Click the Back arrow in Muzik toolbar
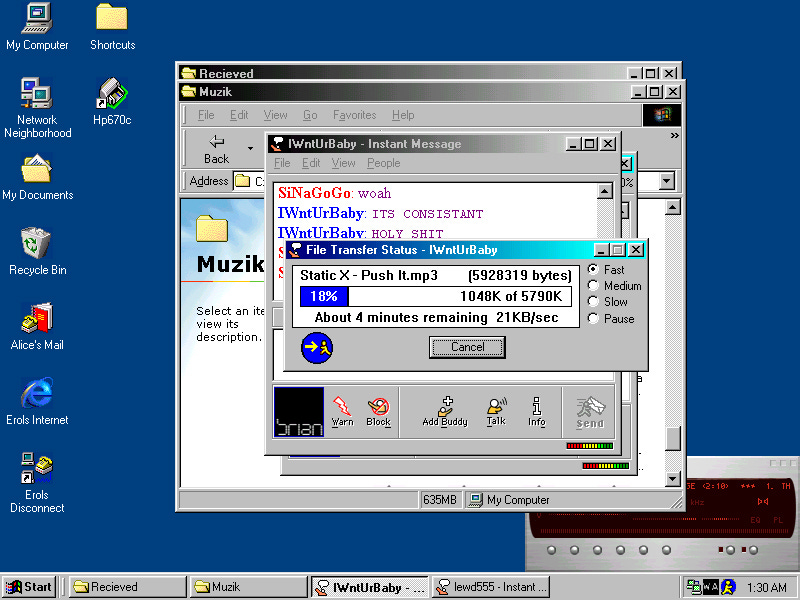 click(216, 149)
